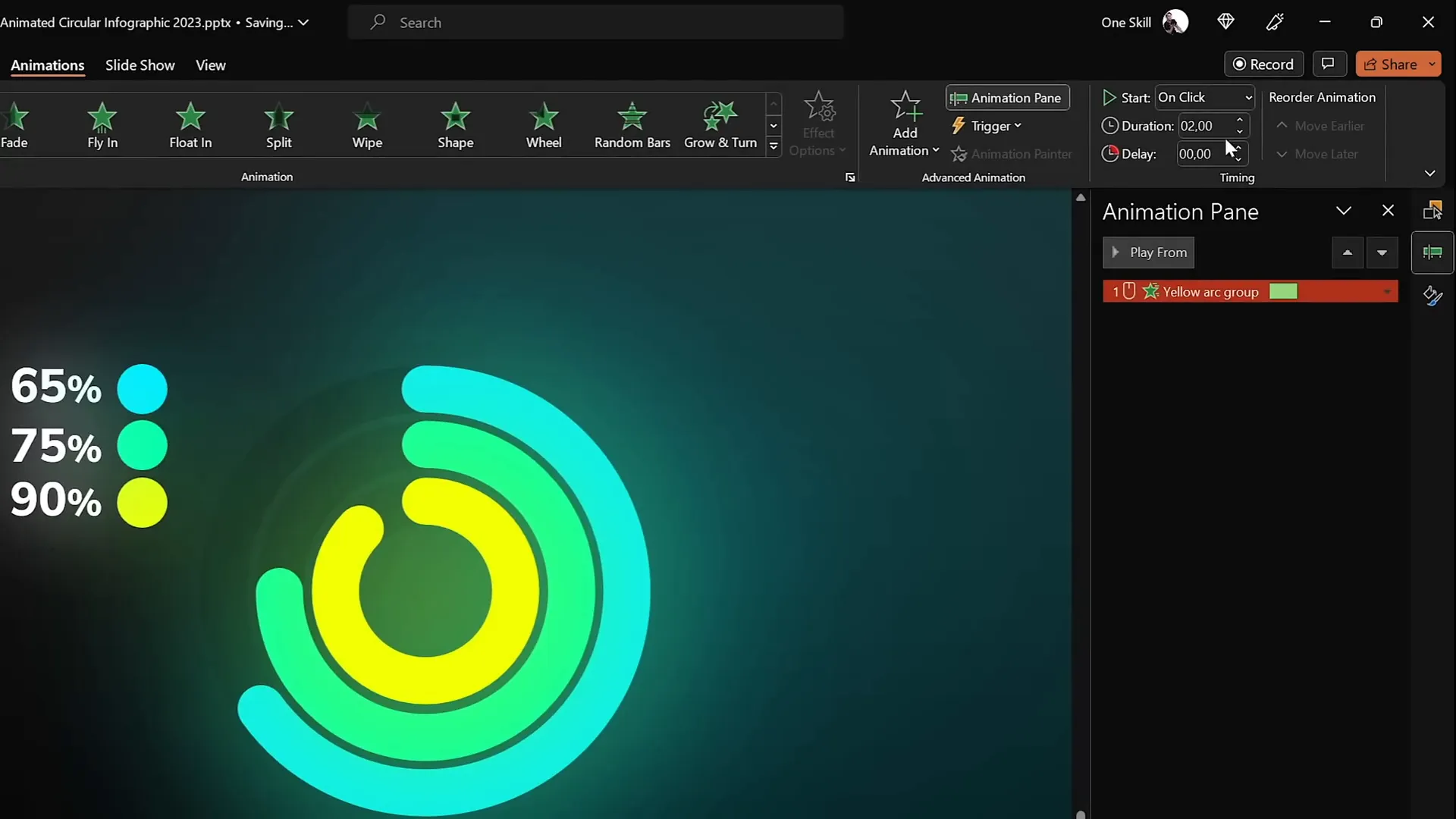Image resolution: width=1456 pixels, height=819 pixels.
Task: Apply the Random Bars animation effect
Action: pyautogui.click(x=632, y=126)
